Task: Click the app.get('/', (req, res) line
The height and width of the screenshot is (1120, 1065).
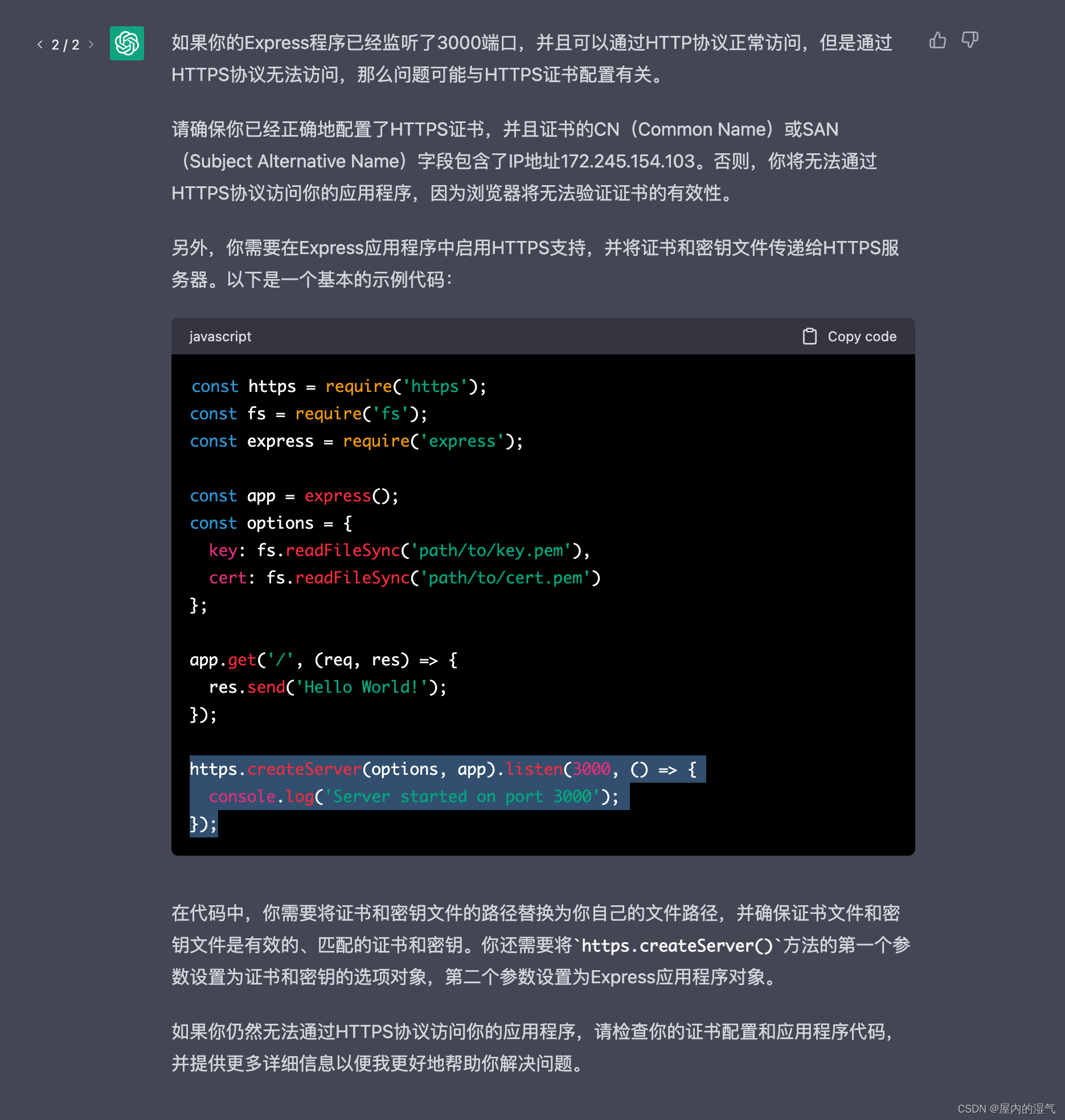Action: tap(323, 660)
